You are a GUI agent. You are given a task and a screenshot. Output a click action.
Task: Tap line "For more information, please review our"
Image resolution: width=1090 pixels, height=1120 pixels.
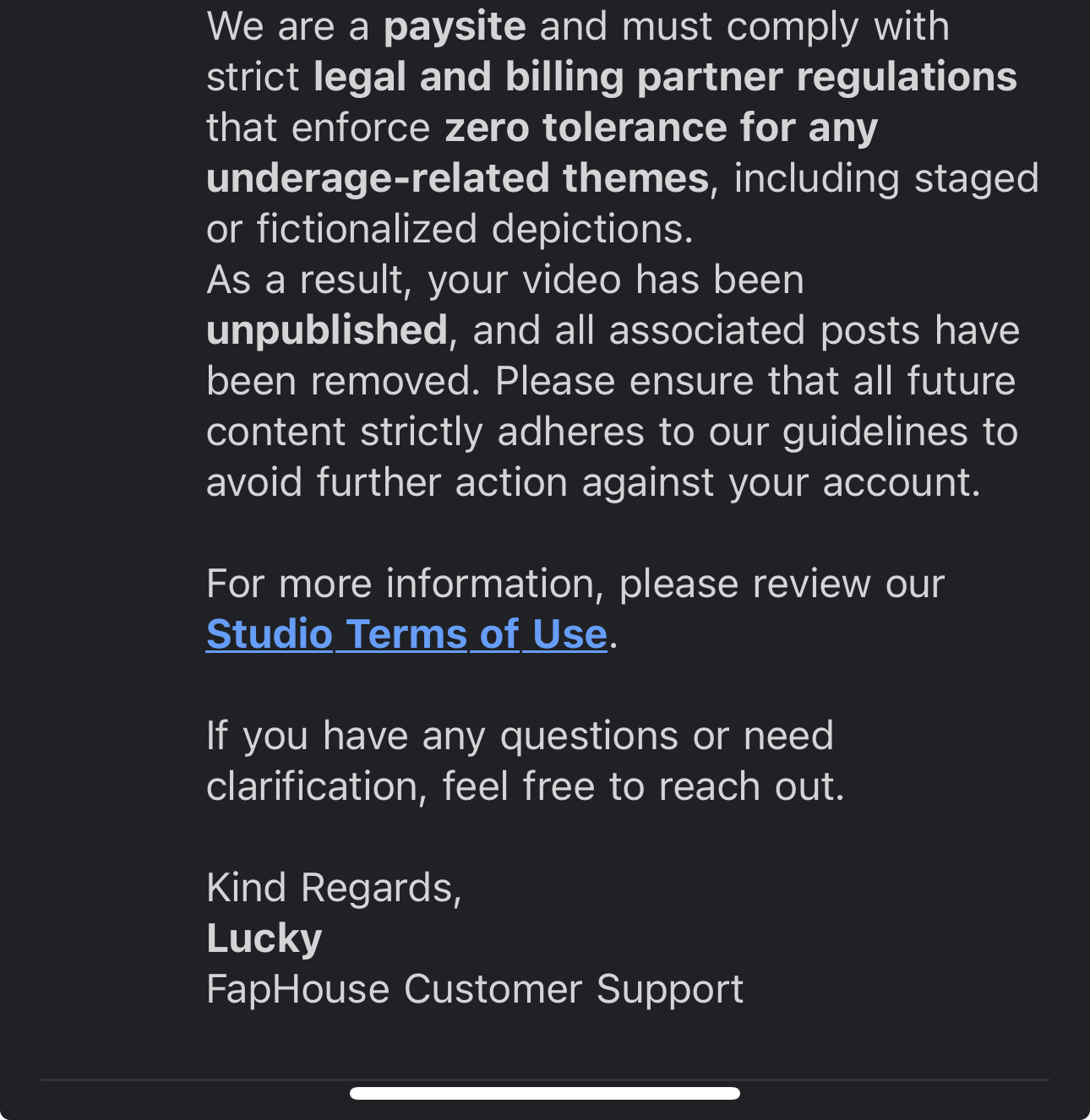575,584
